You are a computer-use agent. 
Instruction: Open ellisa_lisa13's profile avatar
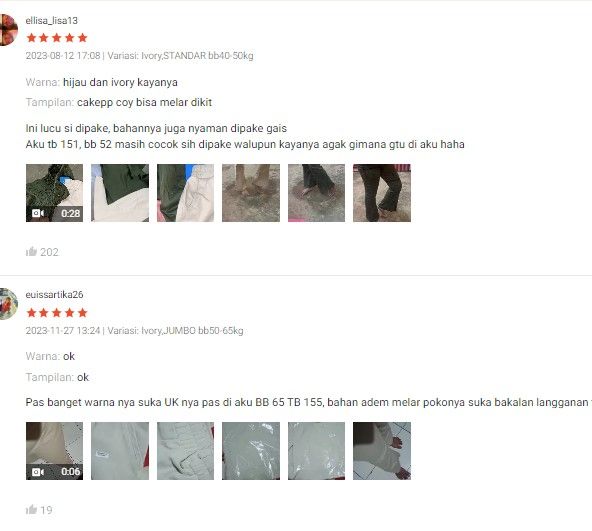[8, 30]
